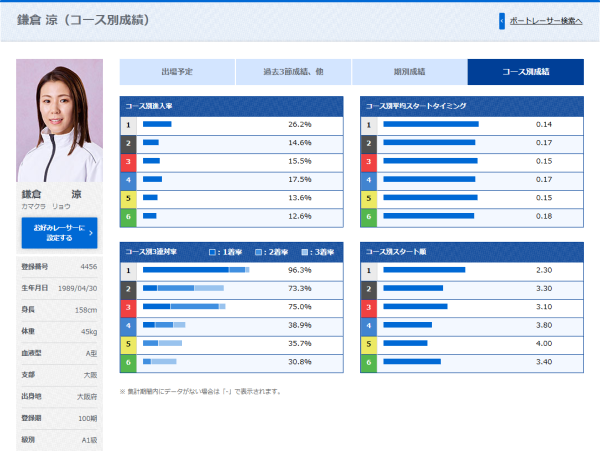Click the コース別スタート順 section header
Screen dimensions: 600x451
point(472,252)
